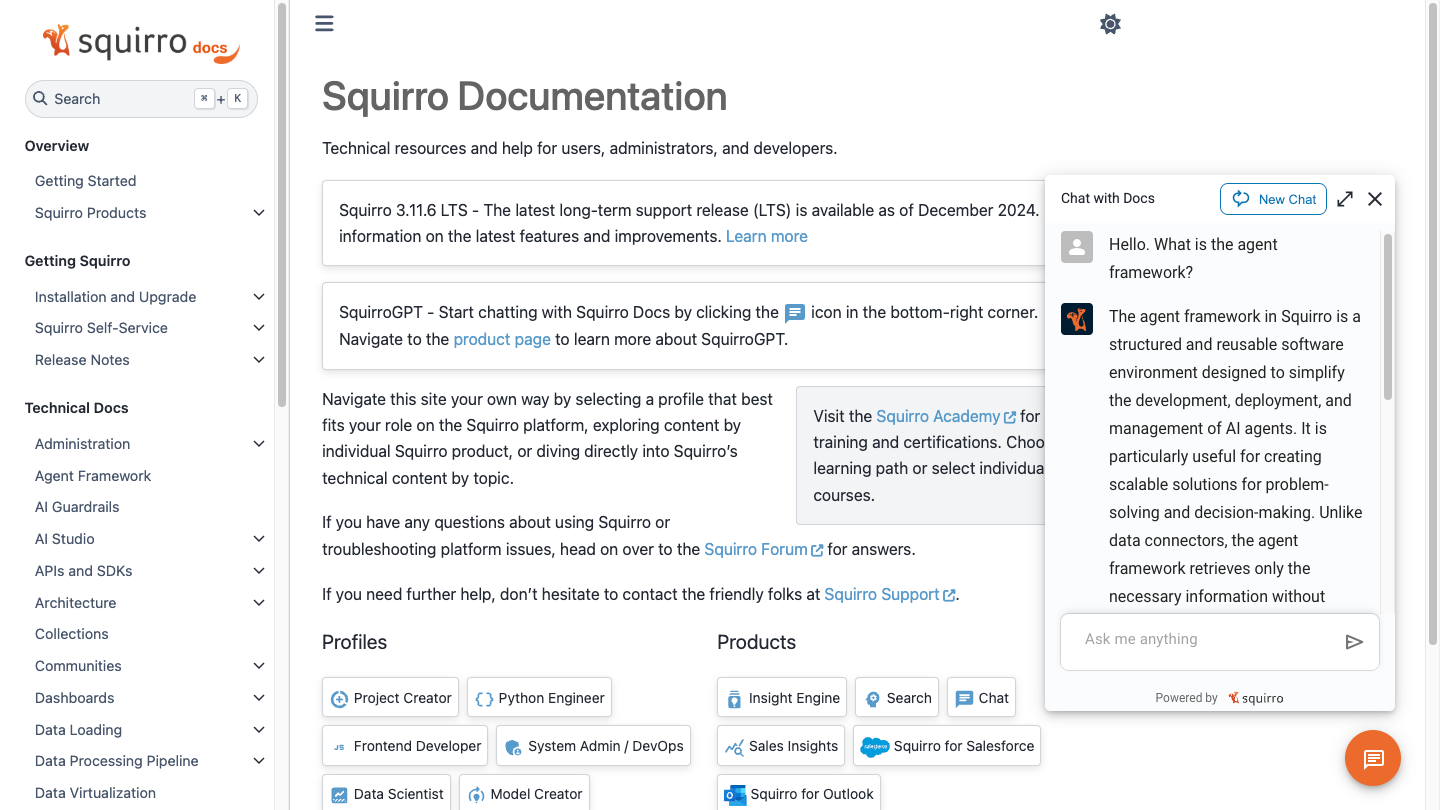The image size is (1440, 810).
Task: Click the Outlook icon for Squirro
Action: click(736, 795)
